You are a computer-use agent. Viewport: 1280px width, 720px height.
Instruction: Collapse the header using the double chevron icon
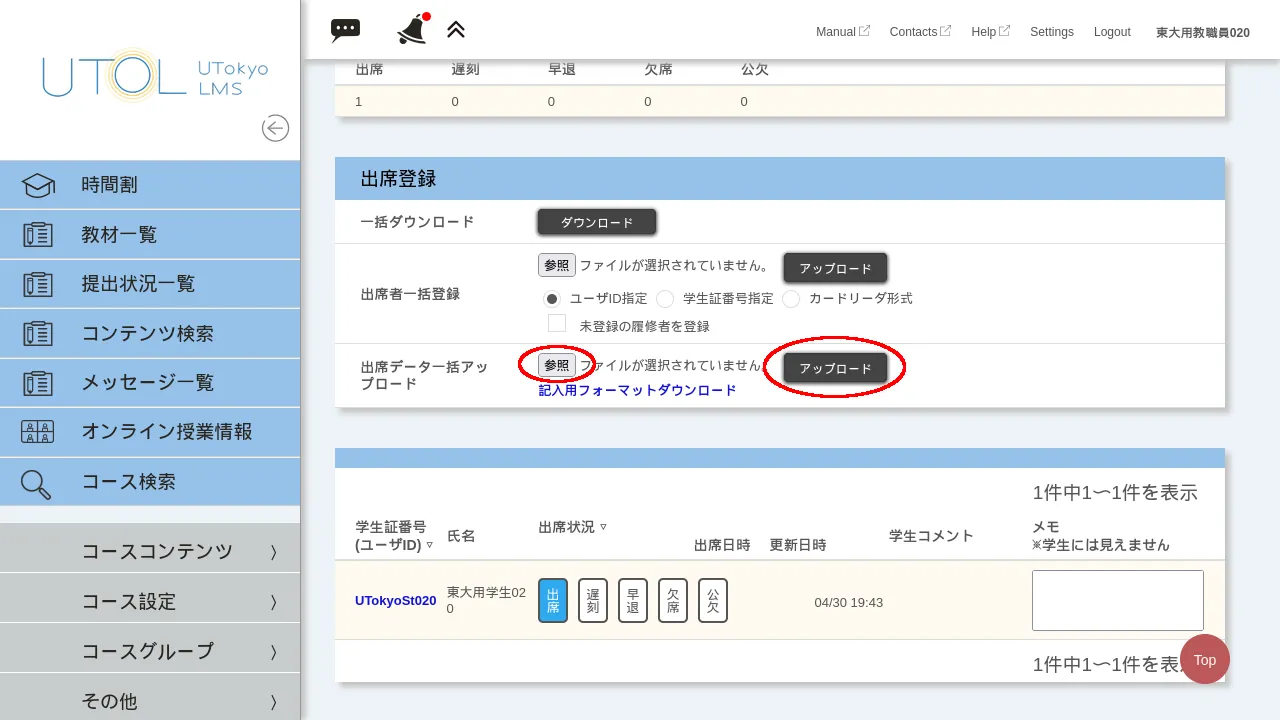[x=455, y=29]
